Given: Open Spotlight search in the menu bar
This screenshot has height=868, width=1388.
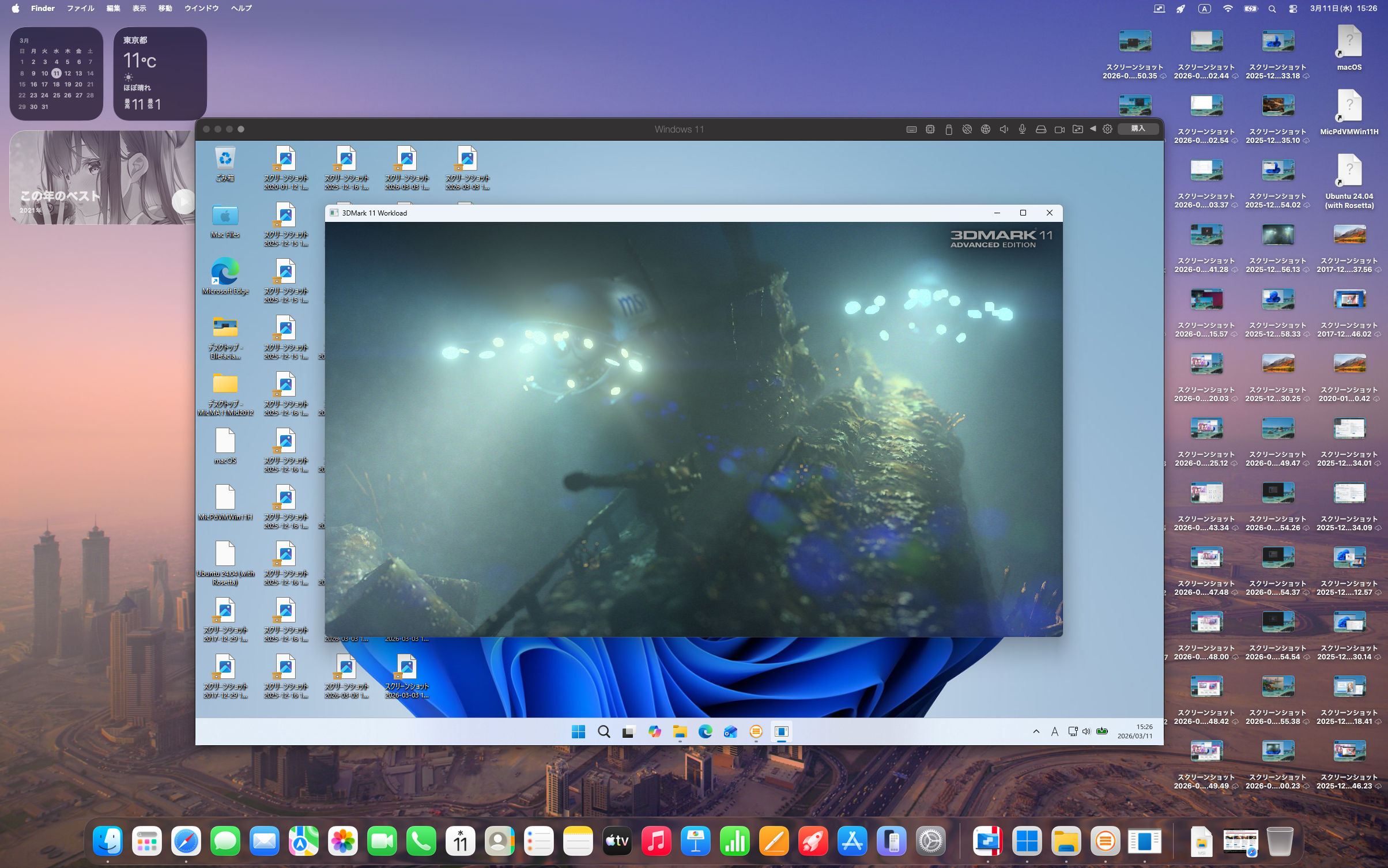Looking at the screenshot, I should point(1272,9).
